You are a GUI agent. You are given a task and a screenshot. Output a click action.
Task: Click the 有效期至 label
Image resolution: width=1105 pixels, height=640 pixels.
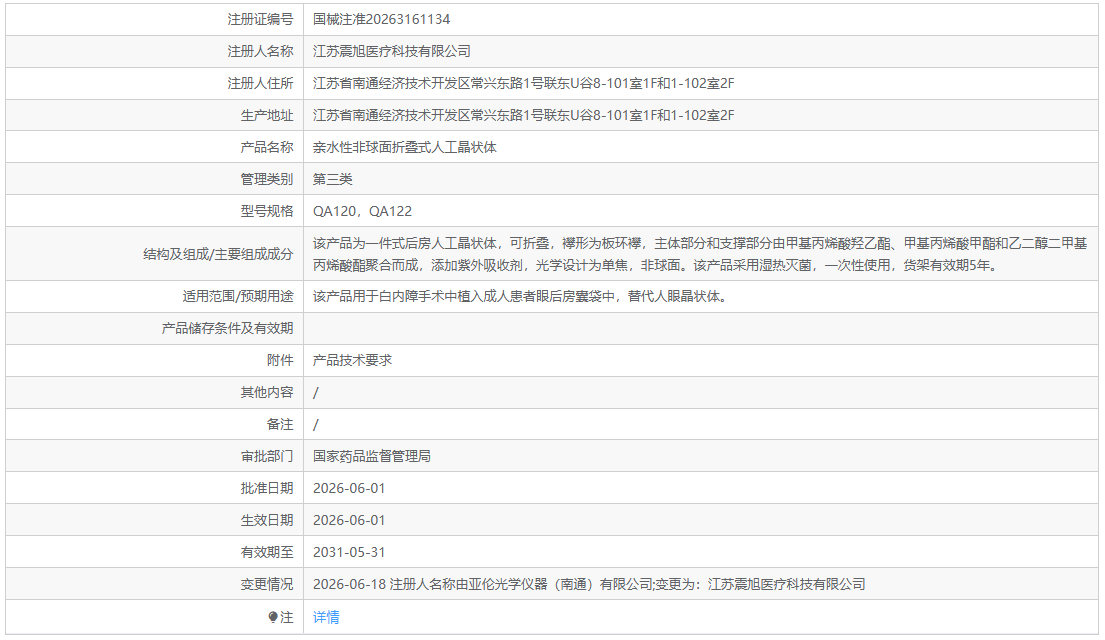click(267, 553)
